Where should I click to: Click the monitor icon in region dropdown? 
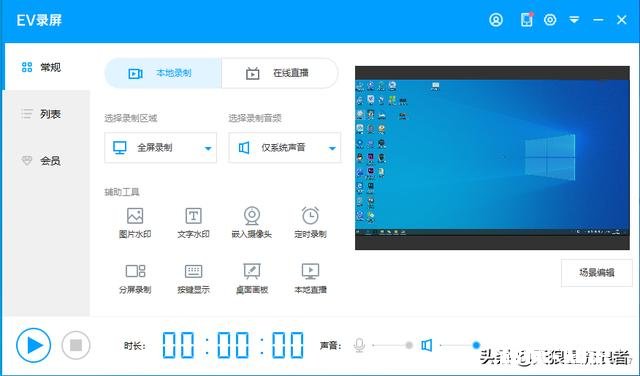tap(120, 147)
